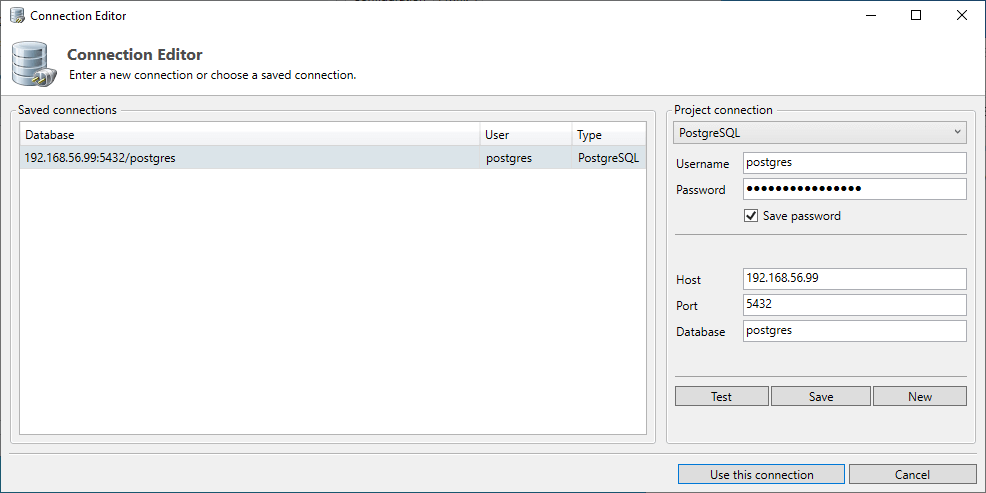
Task: Edit the Host address field
Action: point(854,279)
